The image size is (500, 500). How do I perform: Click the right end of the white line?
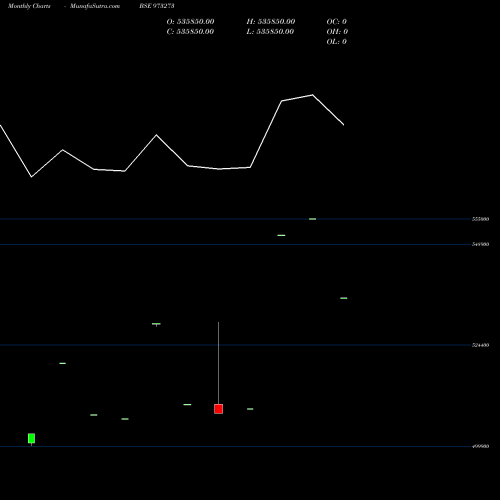click(x=344, y=125)
